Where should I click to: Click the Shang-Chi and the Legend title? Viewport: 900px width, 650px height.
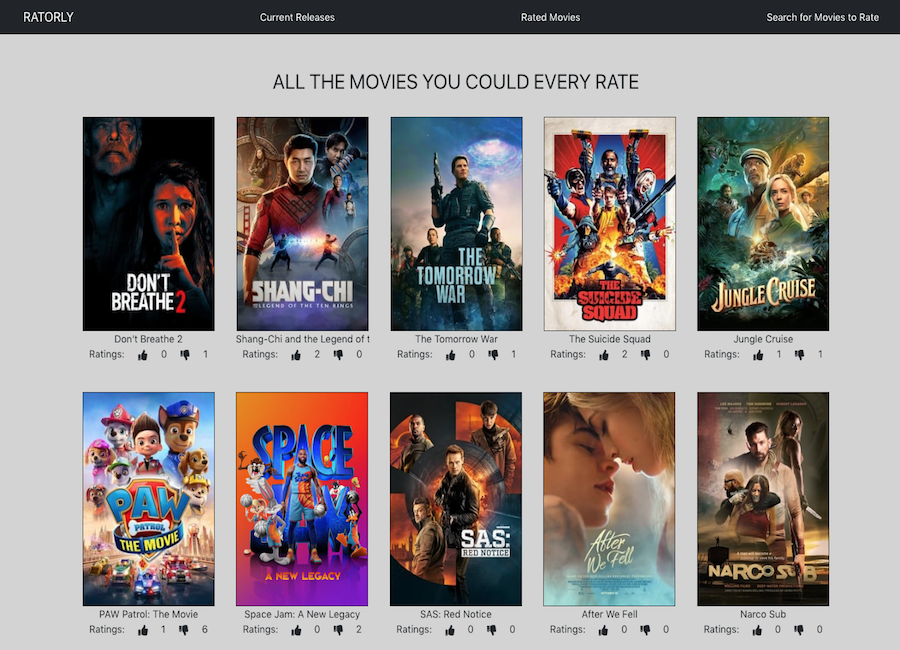pos(302,339)
